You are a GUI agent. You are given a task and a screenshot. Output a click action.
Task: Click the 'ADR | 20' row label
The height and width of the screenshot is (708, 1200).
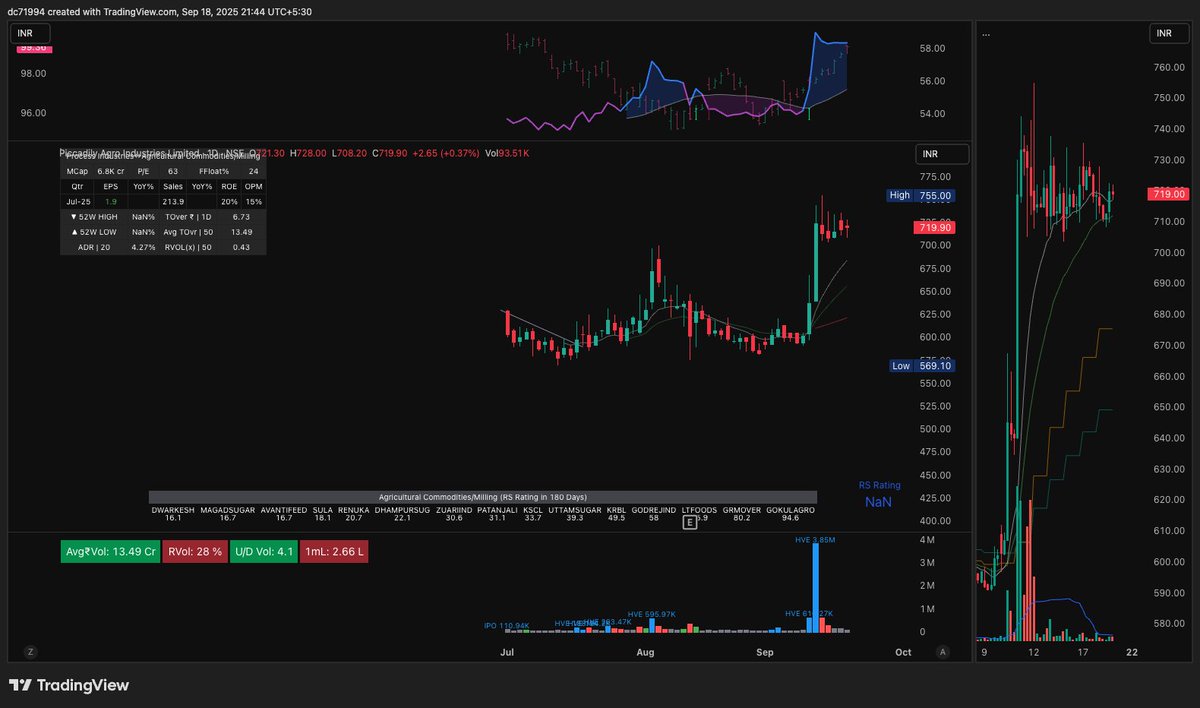[94, 247]
